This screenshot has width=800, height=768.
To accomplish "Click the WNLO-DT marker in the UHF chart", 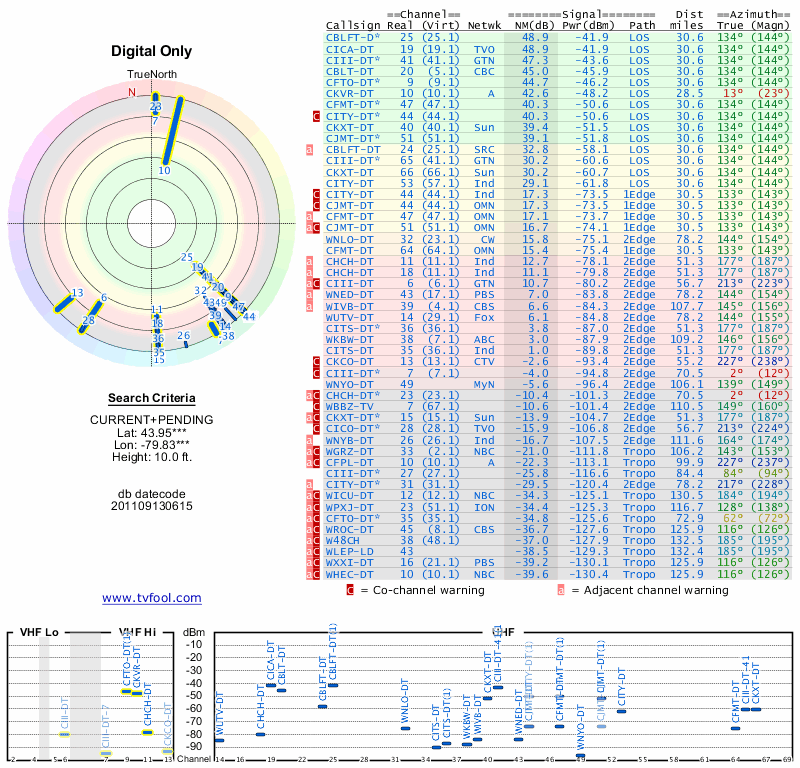I will click(x=406, y=728).
